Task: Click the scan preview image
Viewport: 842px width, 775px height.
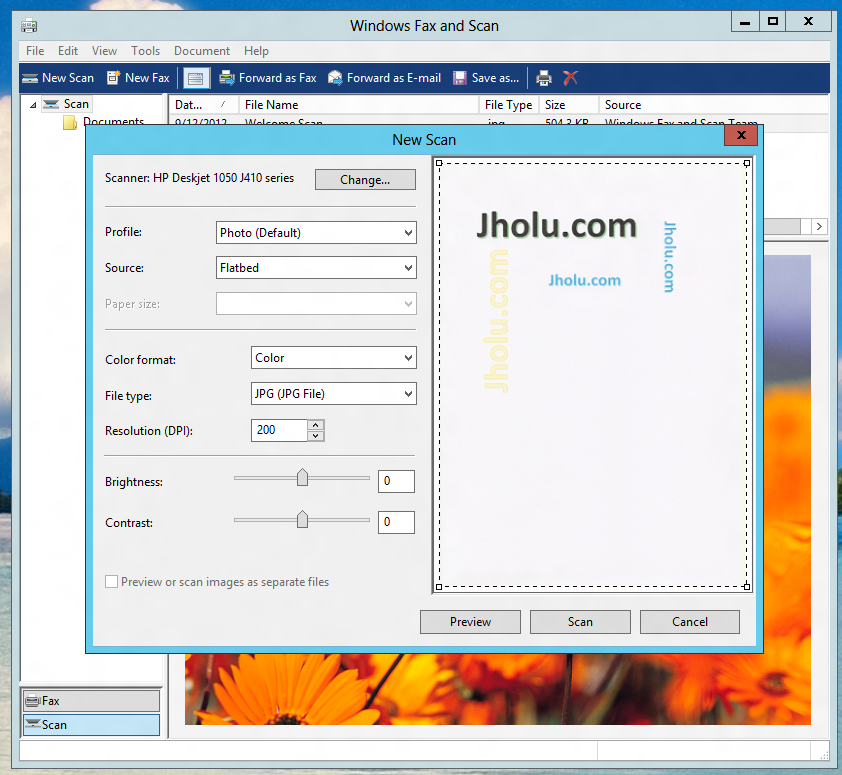Action: 592,375
